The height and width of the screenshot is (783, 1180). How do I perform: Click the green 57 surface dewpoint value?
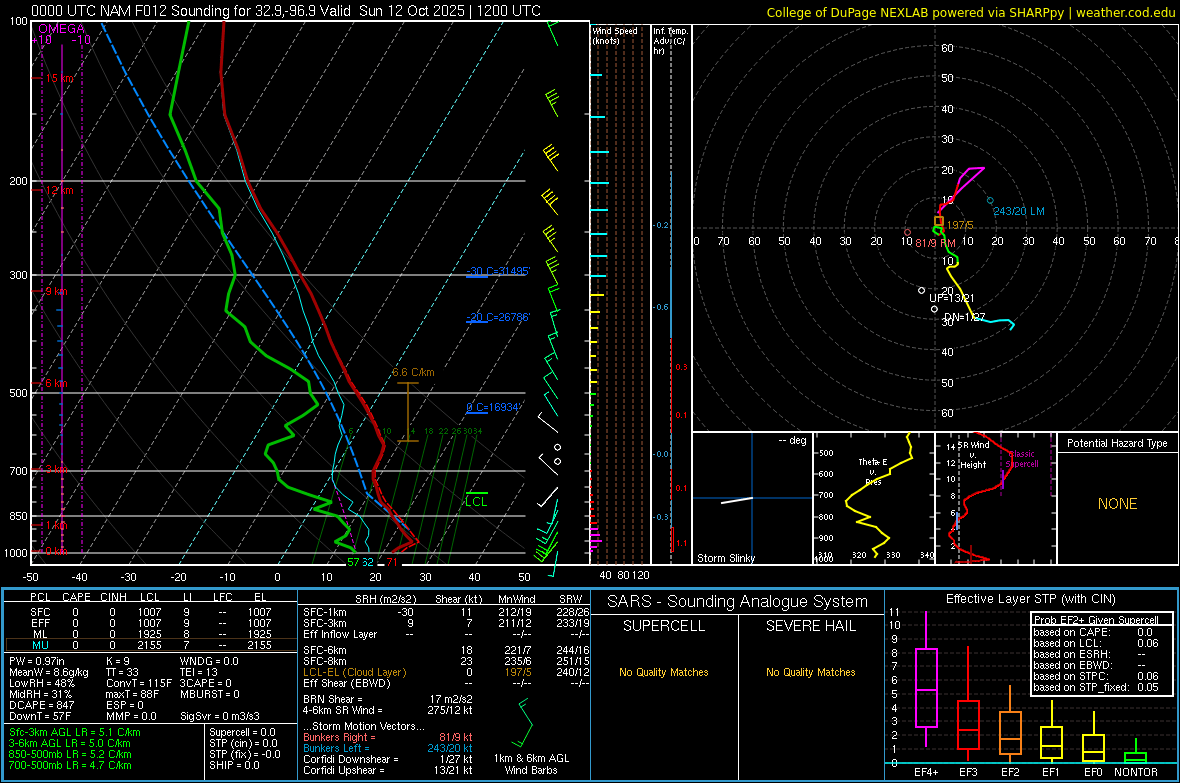point(353,562)
